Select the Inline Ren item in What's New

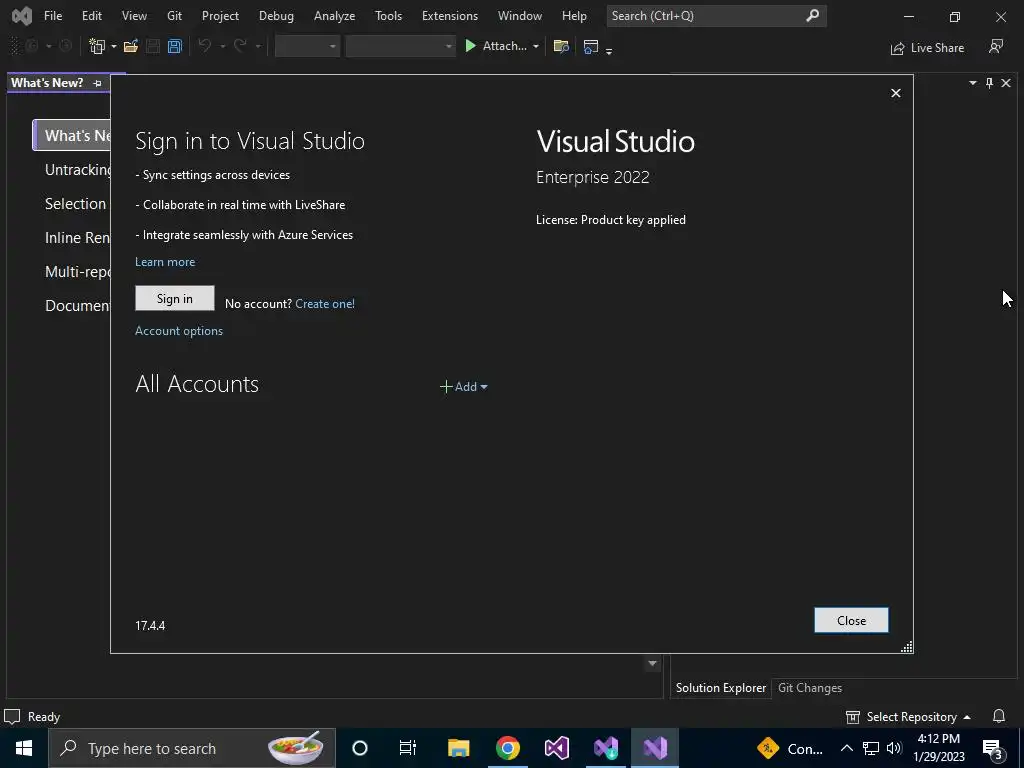(77, 238)
